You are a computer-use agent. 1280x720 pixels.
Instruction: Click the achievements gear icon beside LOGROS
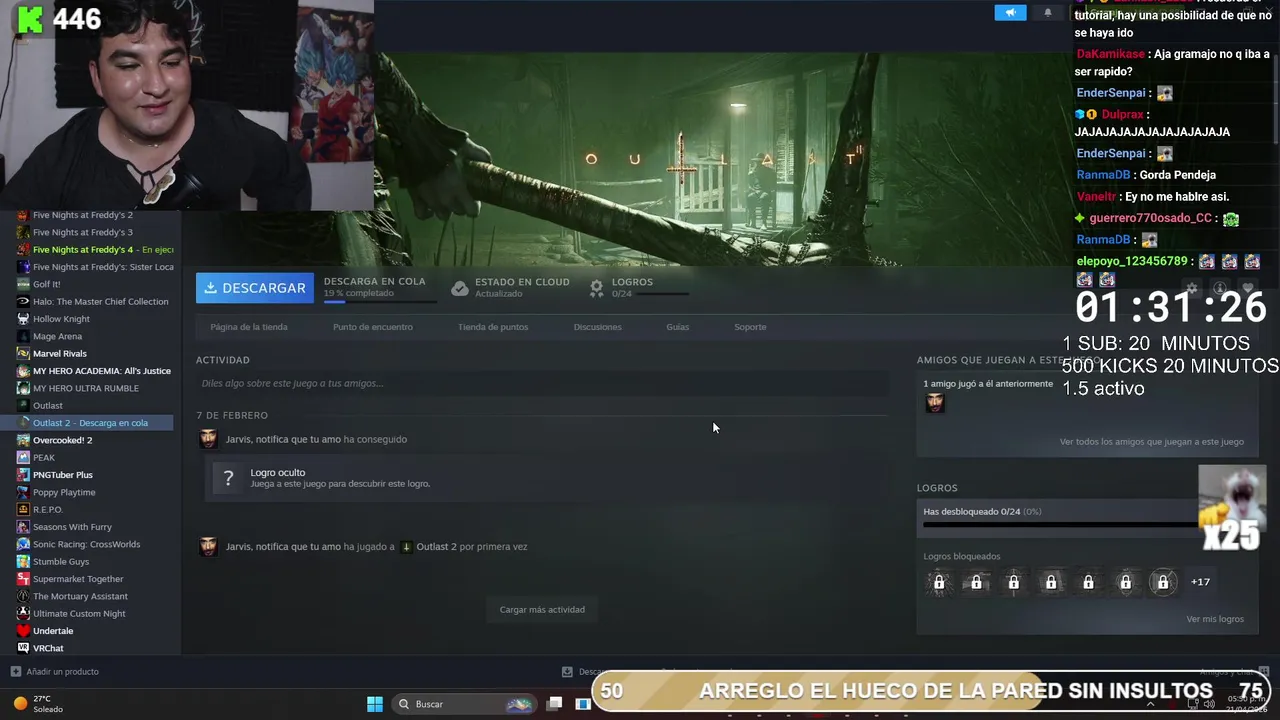point(596,288)
